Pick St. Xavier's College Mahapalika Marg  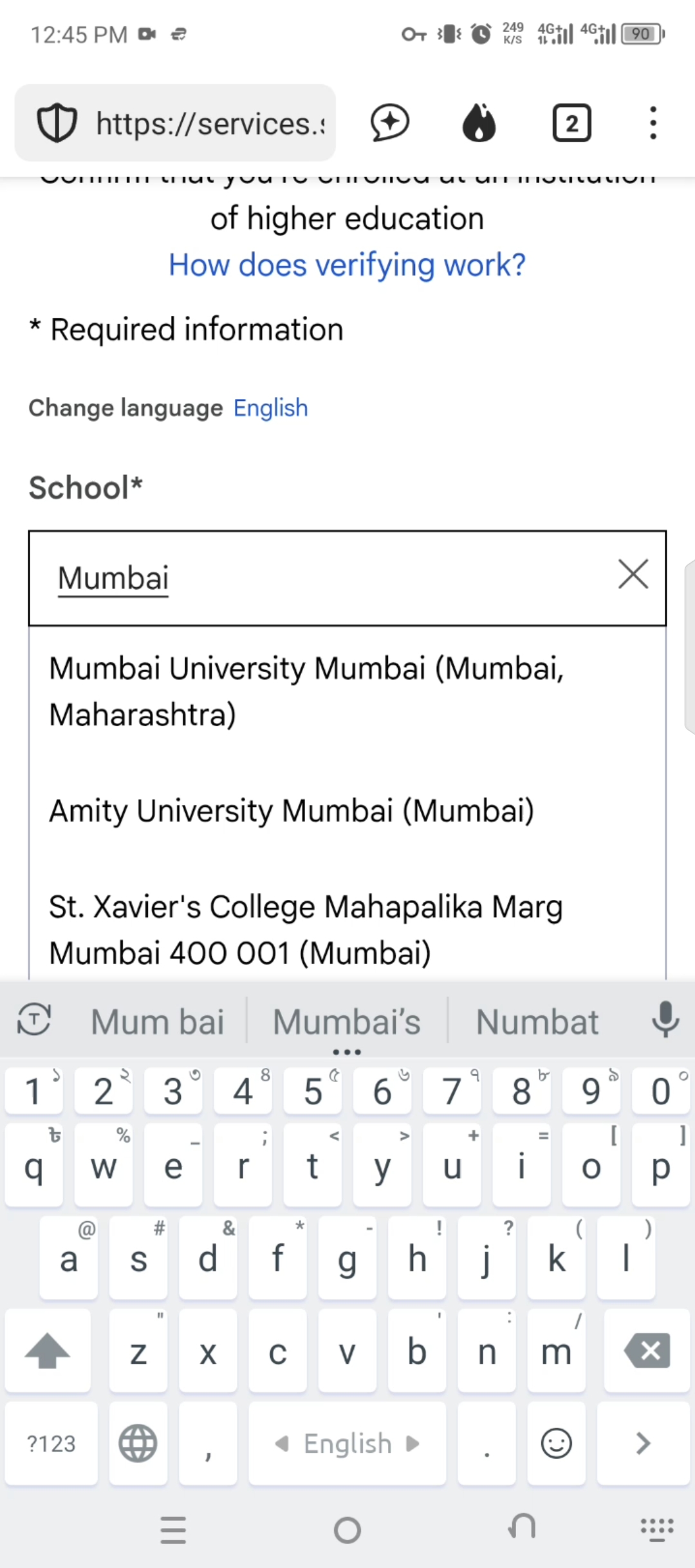point(306,929)
